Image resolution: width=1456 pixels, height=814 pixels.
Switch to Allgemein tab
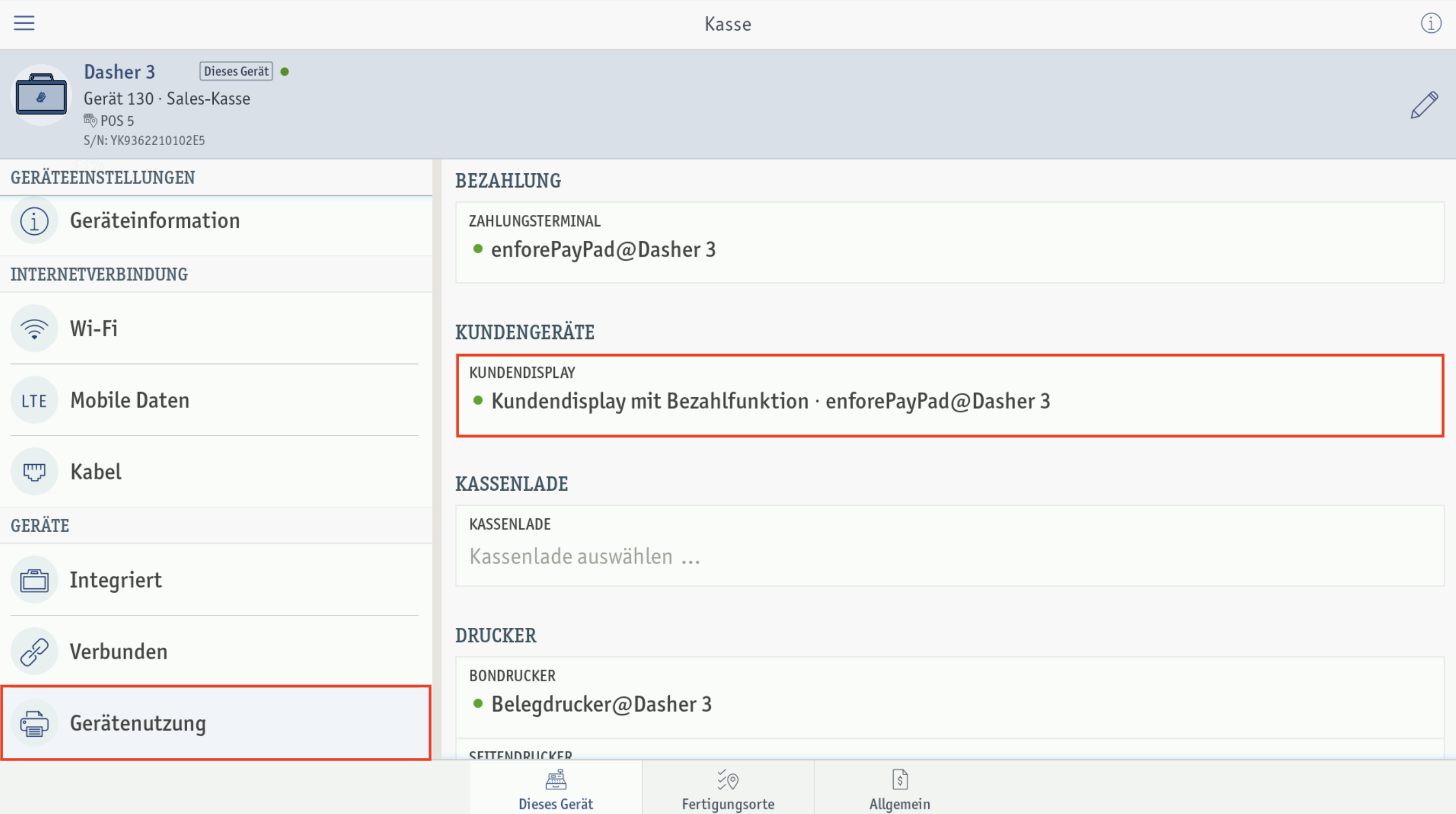(x=900, y=788)
